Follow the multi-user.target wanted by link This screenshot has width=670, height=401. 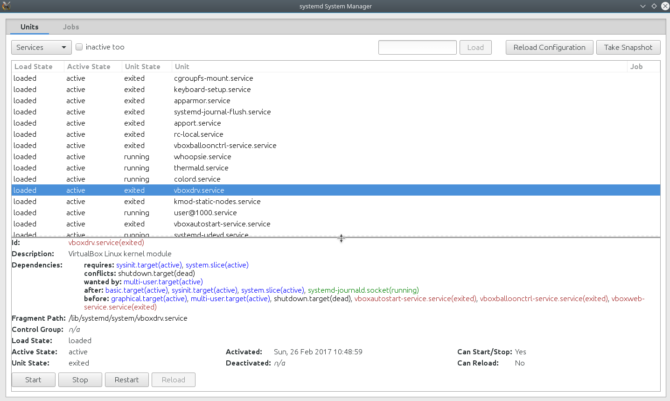click(x=163, y=282)
